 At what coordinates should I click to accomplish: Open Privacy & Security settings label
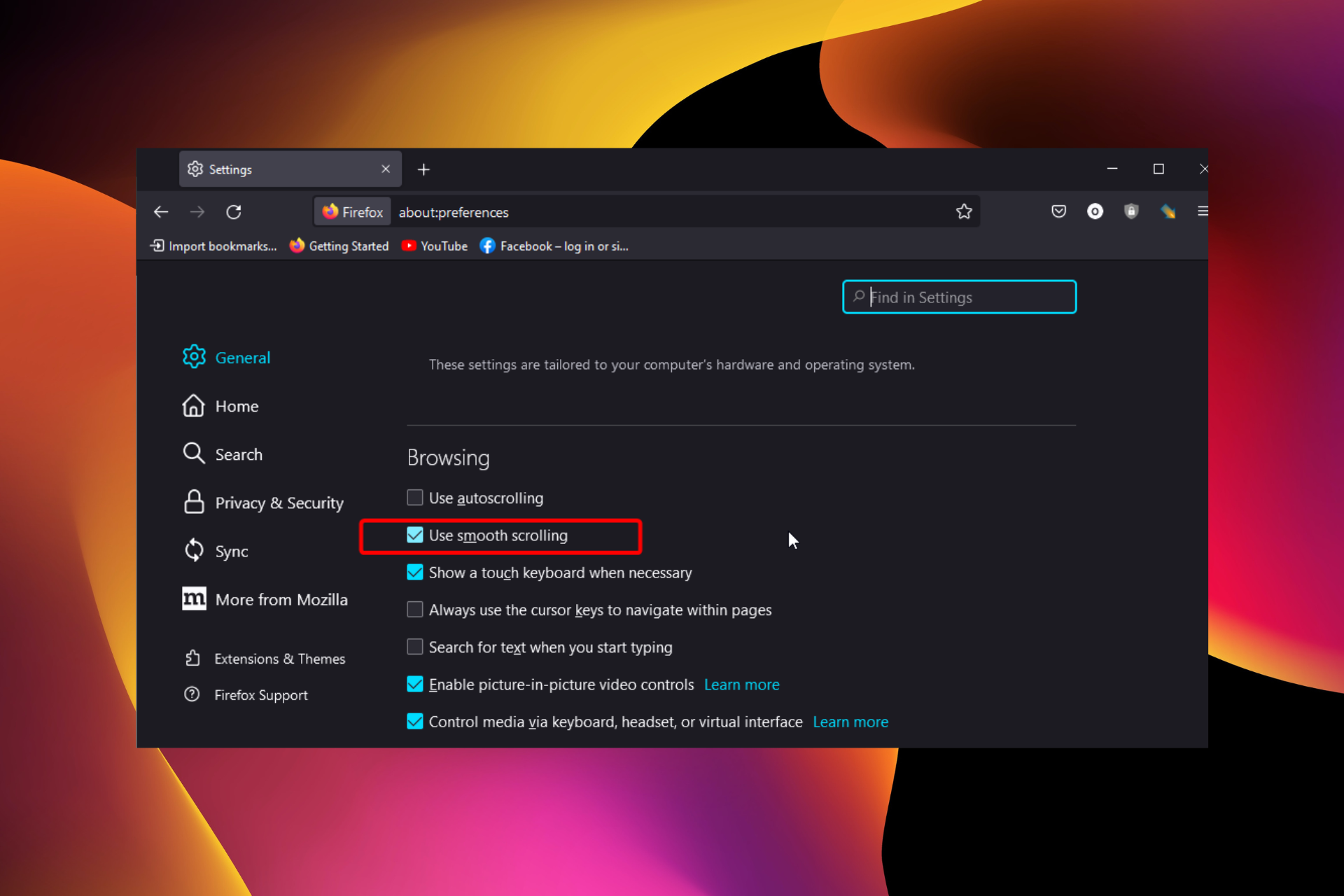point(279,503)
